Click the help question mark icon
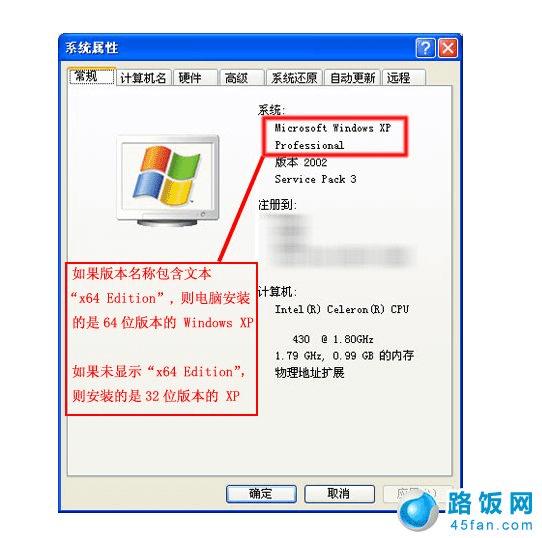 tap(425, 48)
